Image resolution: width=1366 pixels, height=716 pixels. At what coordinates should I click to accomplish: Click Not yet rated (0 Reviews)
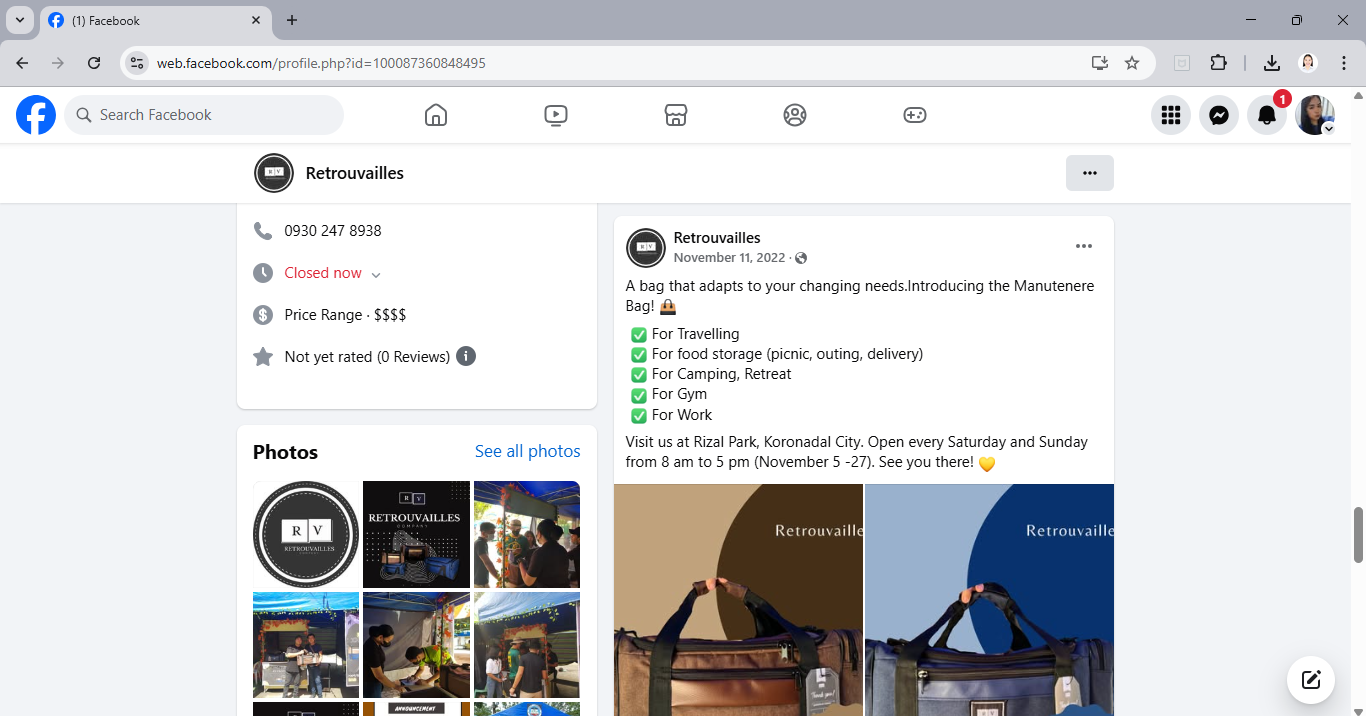(x=367, y=357)
